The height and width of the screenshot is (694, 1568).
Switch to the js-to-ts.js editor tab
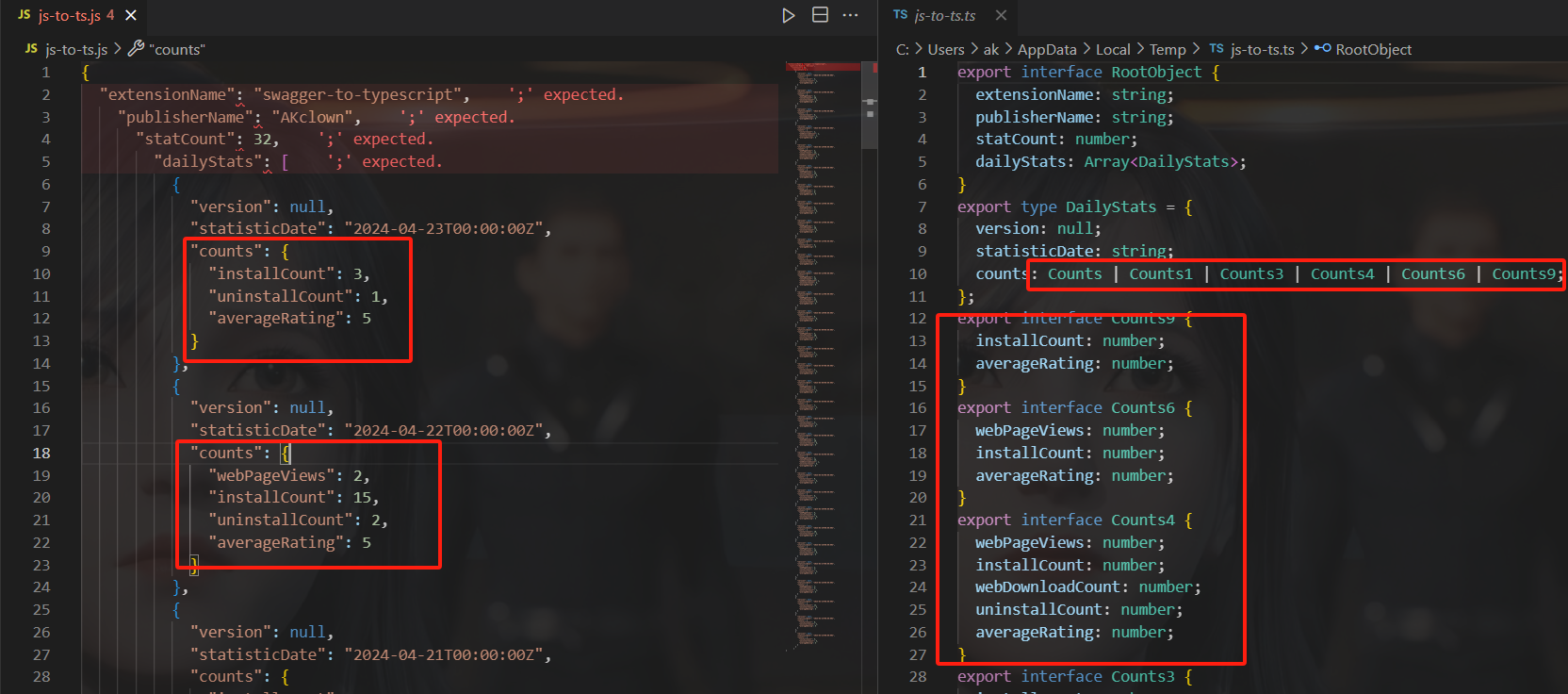tap(75, 15)
